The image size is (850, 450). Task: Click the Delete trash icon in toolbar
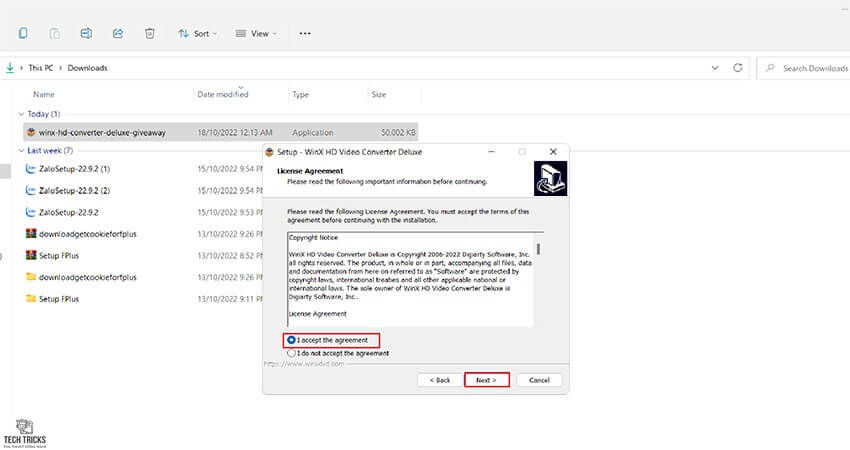tap(150, 33)
